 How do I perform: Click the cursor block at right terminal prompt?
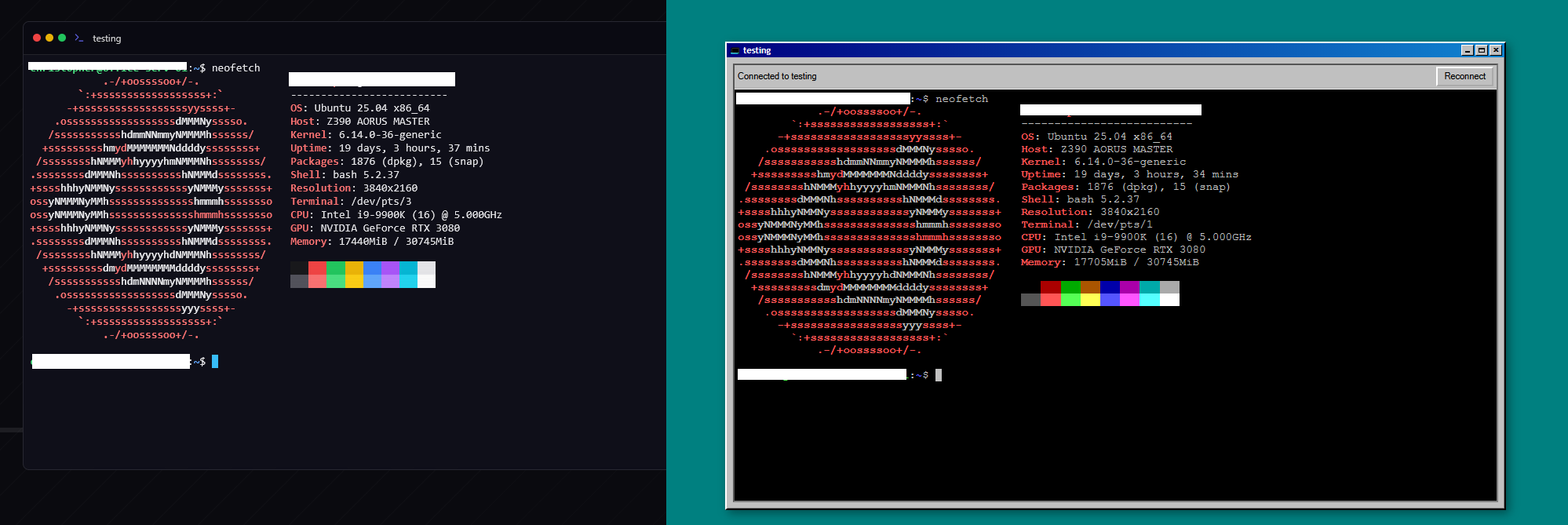pos(939,375)
